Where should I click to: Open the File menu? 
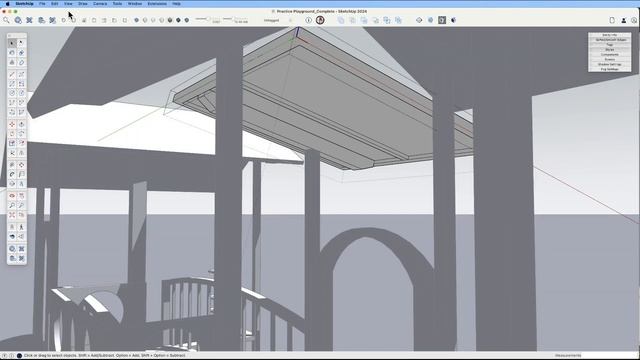coord(42,4)
